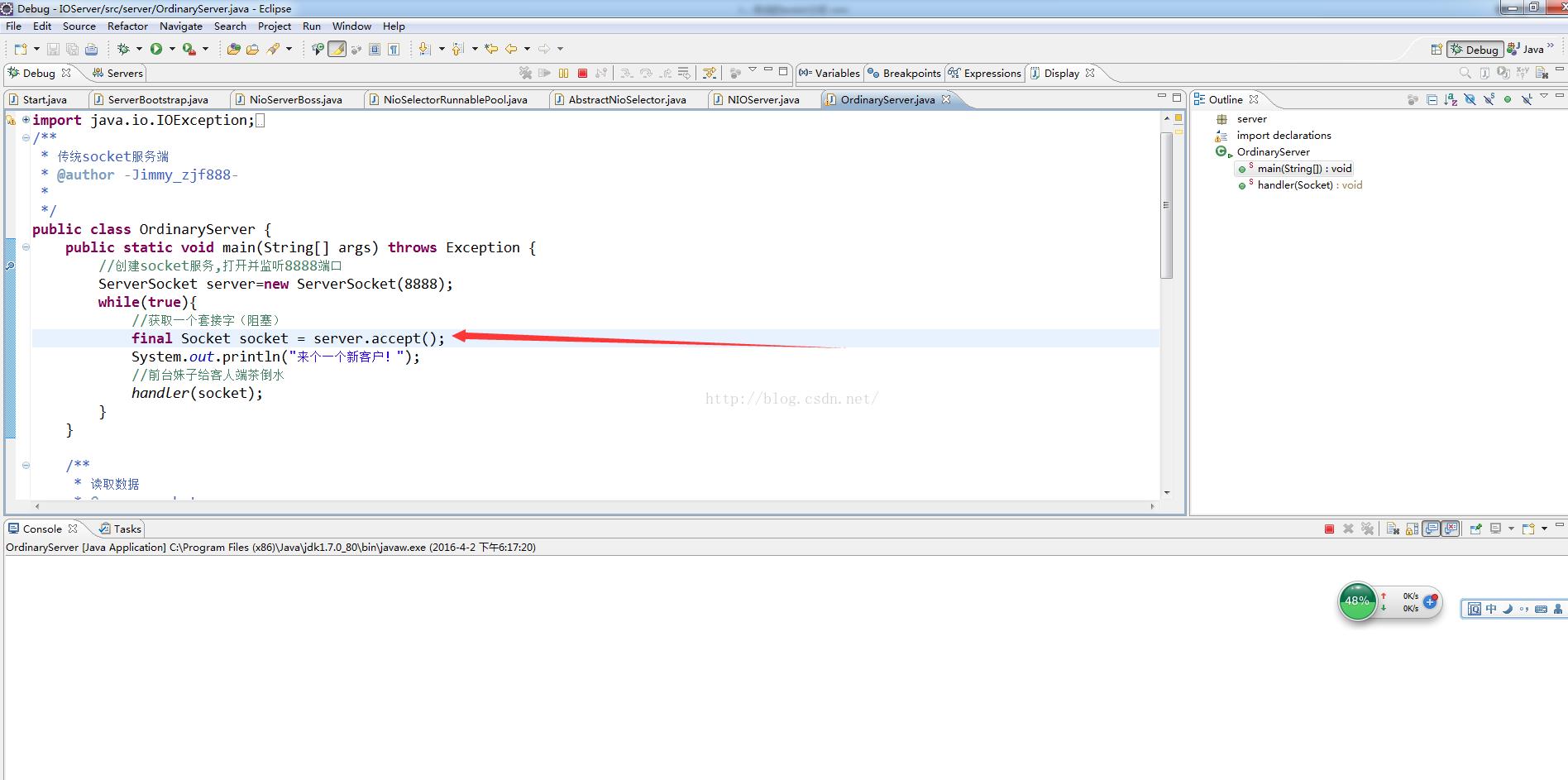Click the green Run button icon
Image resolution: width=1568 pixels, height=780 pixels.
156,49
